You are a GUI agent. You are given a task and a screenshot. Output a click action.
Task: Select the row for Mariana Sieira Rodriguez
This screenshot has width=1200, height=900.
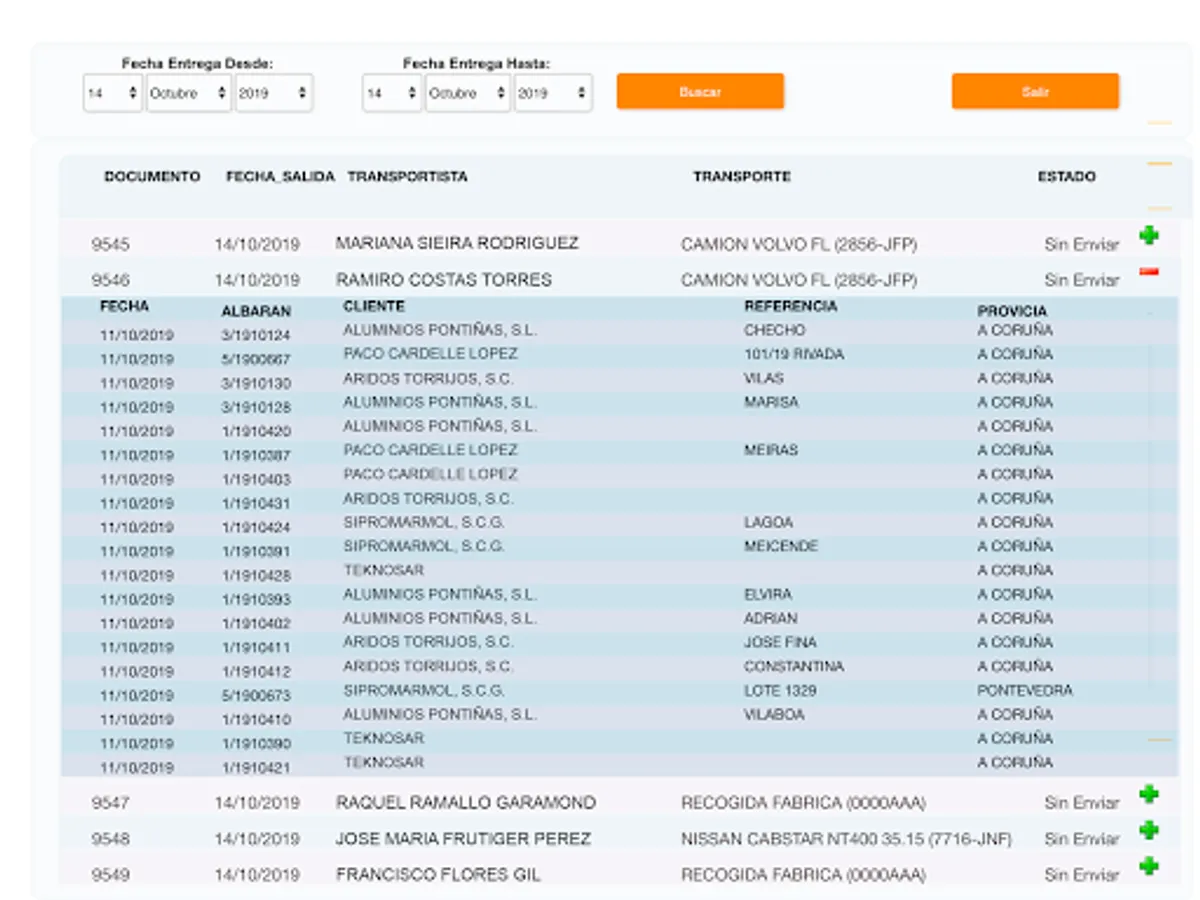457,244
